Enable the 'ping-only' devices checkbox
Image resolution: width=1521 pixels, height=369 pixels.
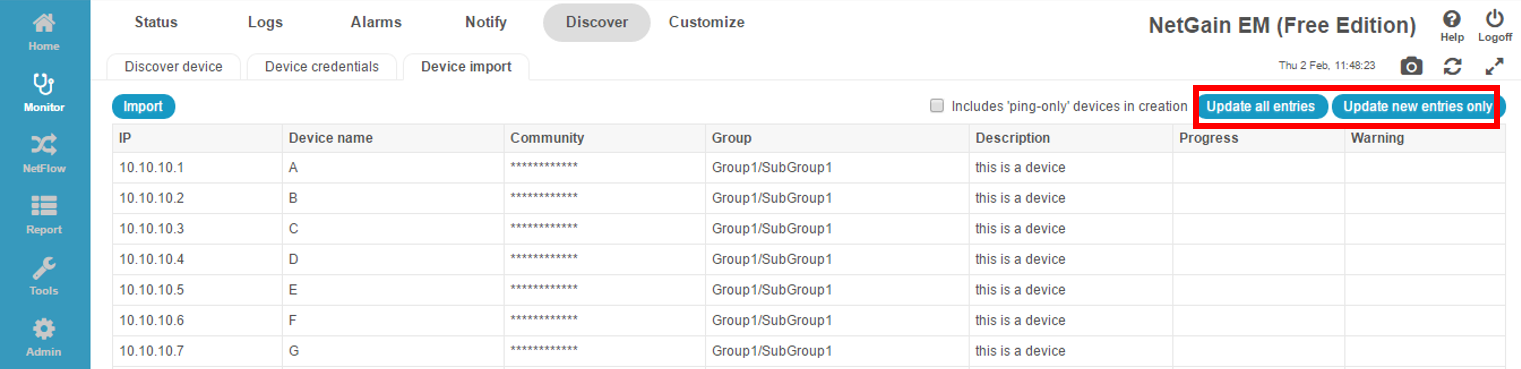(936, 105)
